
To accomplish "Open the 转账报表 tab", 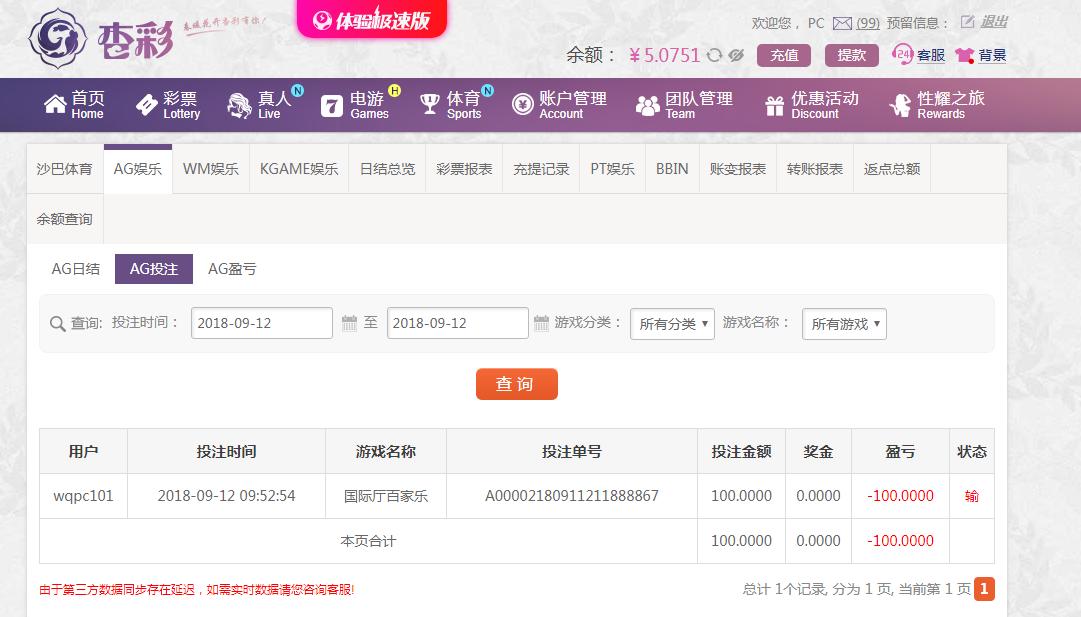I will [815, 169].
